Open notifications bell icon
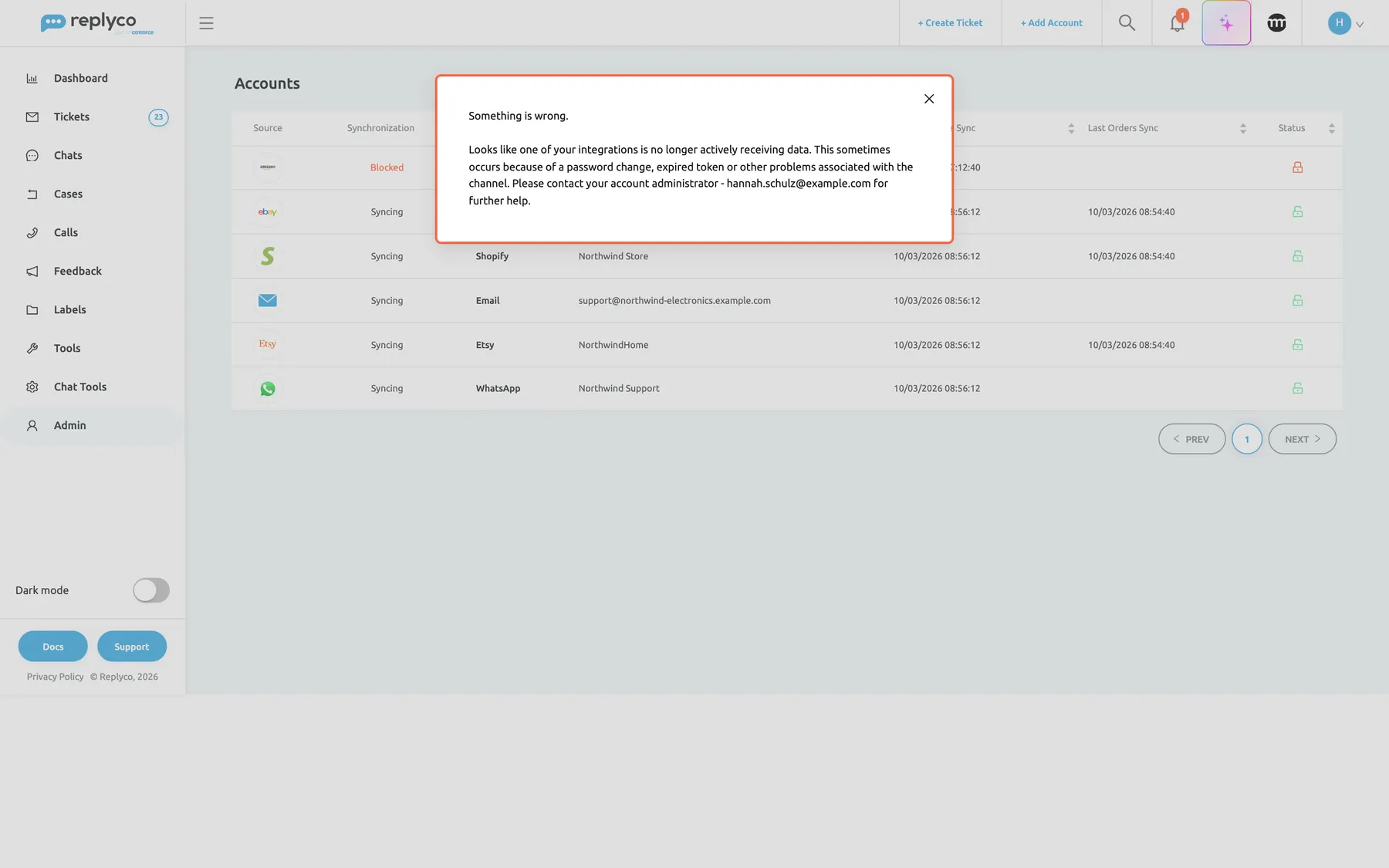The image size is (1389, 868). point(1177,22)
